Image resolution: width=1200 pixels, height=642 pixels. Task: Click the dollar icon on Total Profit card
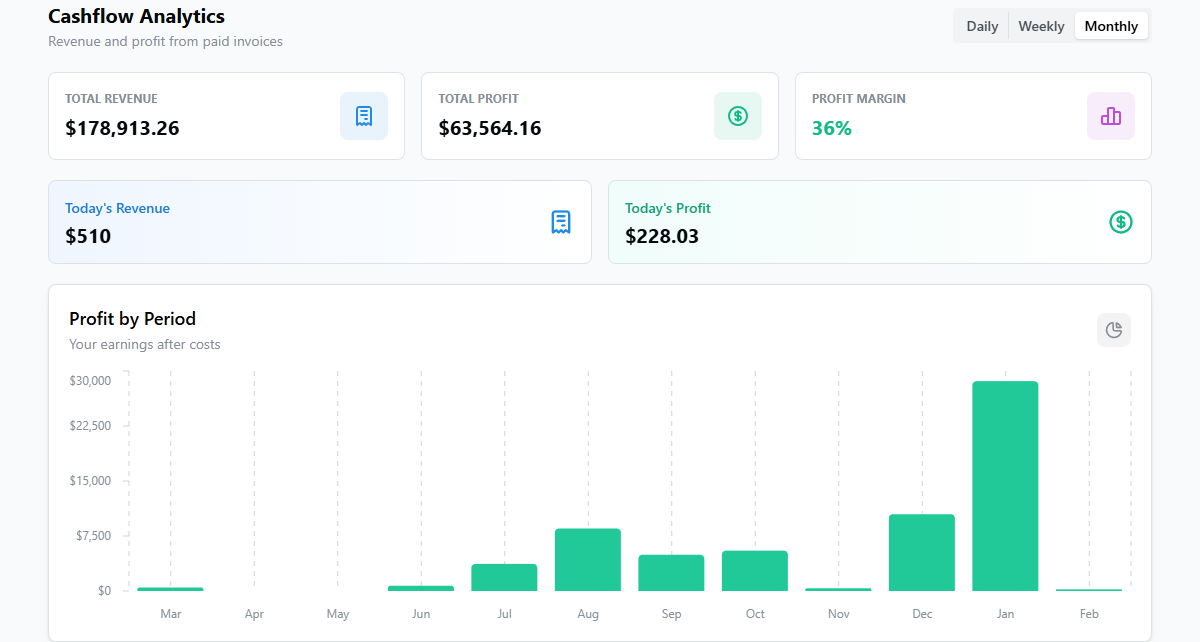tap(737, 116)
